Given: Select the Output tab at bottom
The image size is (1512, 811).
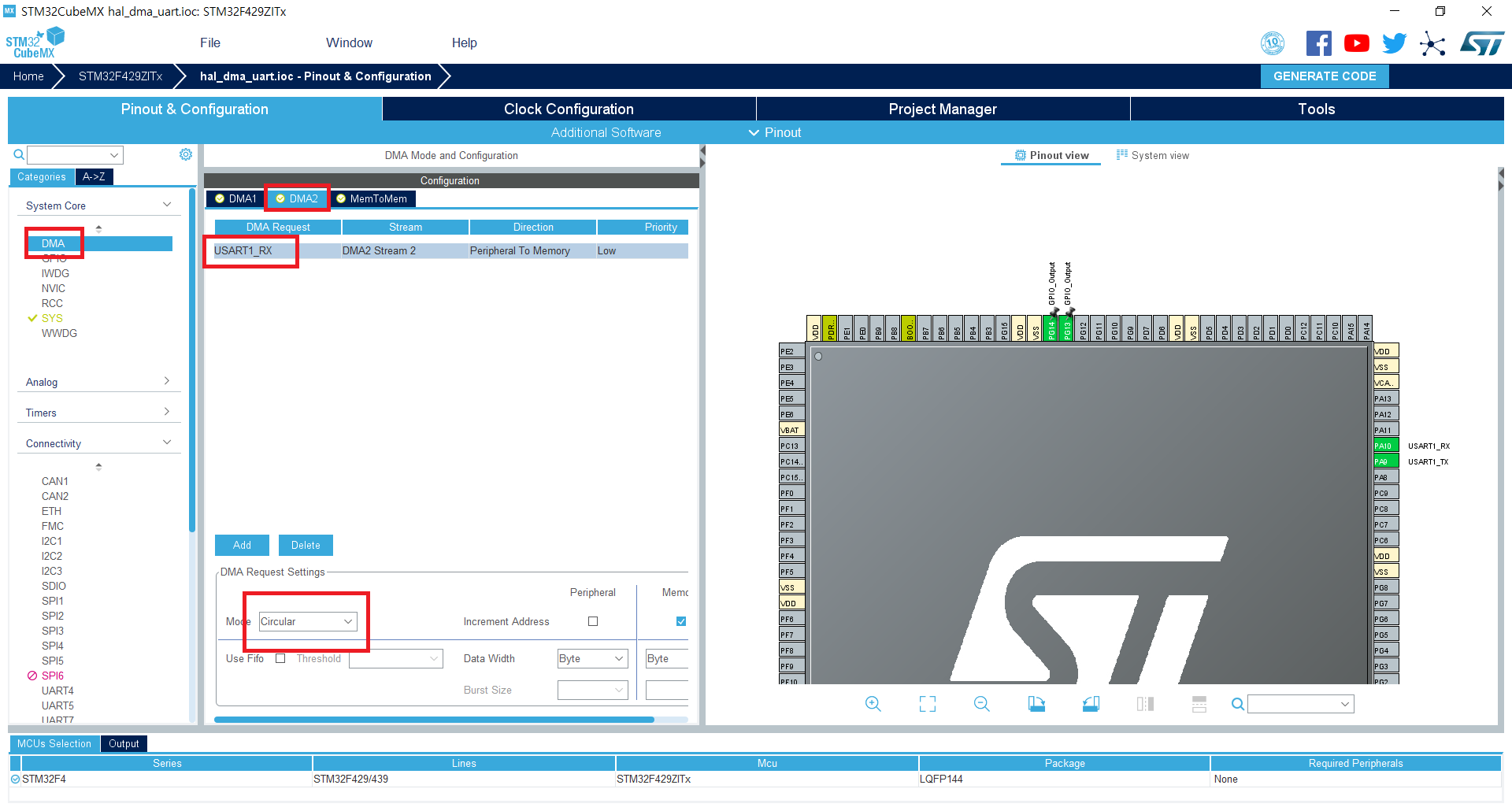Looking at the screenshot, I should (x=124, y=743).
